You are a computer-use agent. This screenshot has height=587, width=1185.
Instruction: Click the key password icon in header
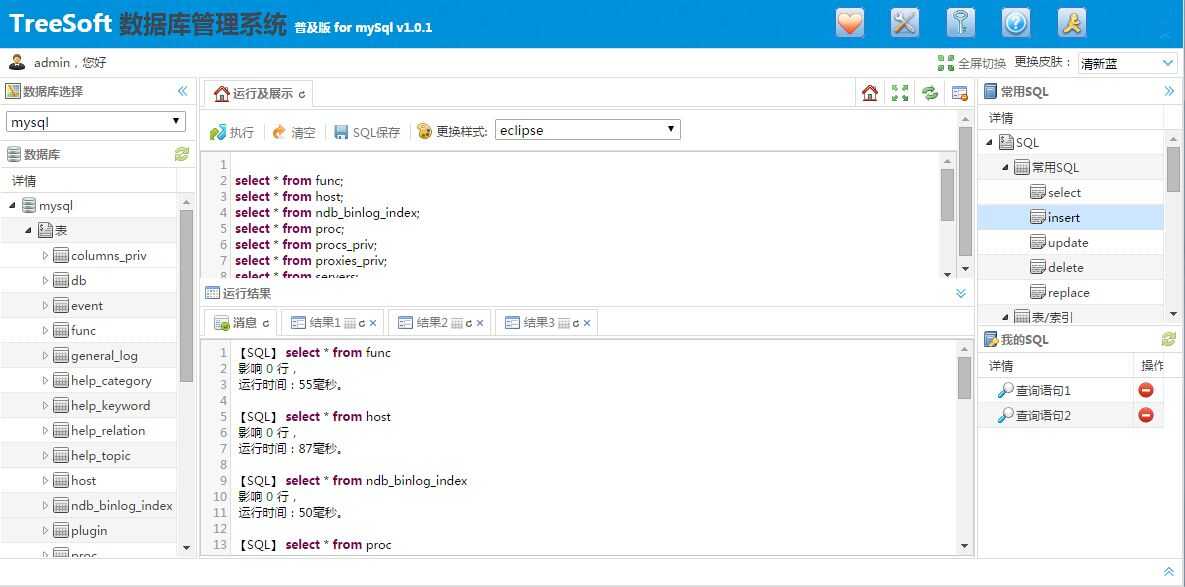click(961, 23)
